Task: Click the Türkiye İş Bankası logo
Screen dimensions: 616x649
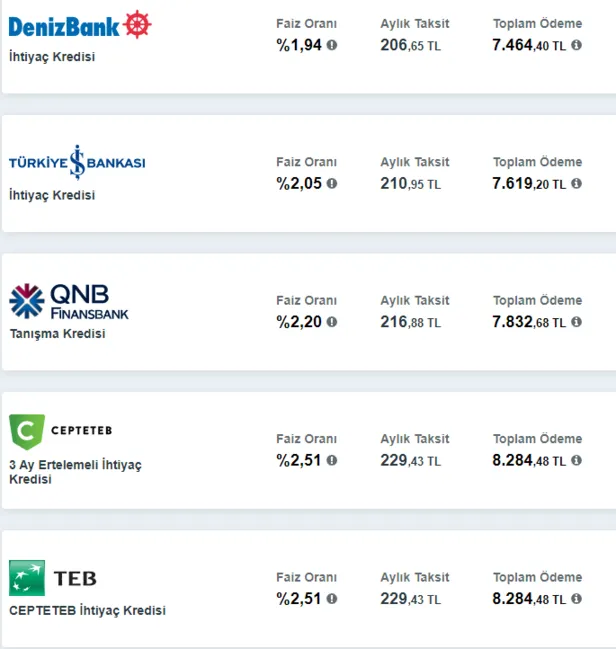Action: coord(77,163)
